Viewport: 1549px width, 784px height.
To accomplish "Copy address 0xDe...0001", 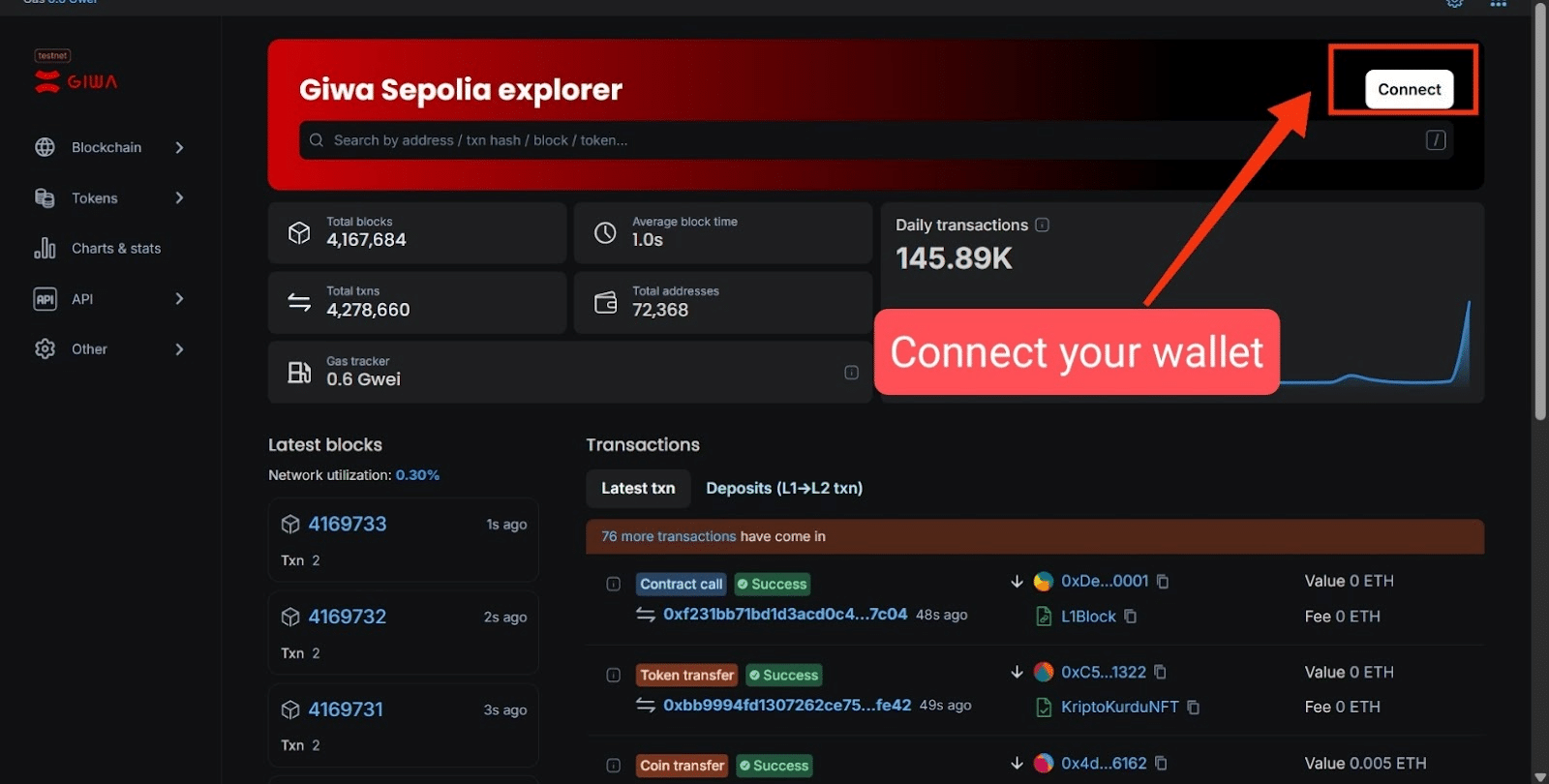I will tap(1163, 582).
